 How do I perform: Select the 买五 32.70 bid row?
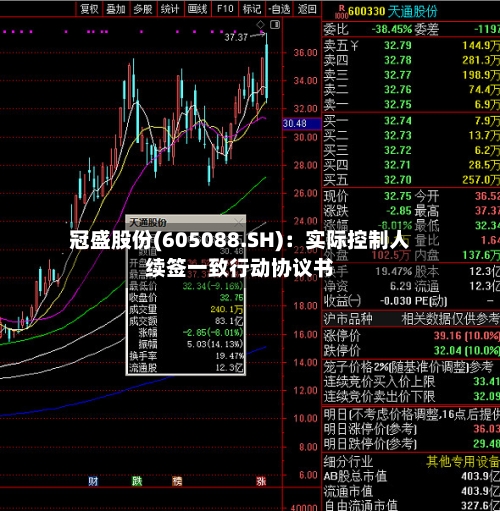click(411, 180)
